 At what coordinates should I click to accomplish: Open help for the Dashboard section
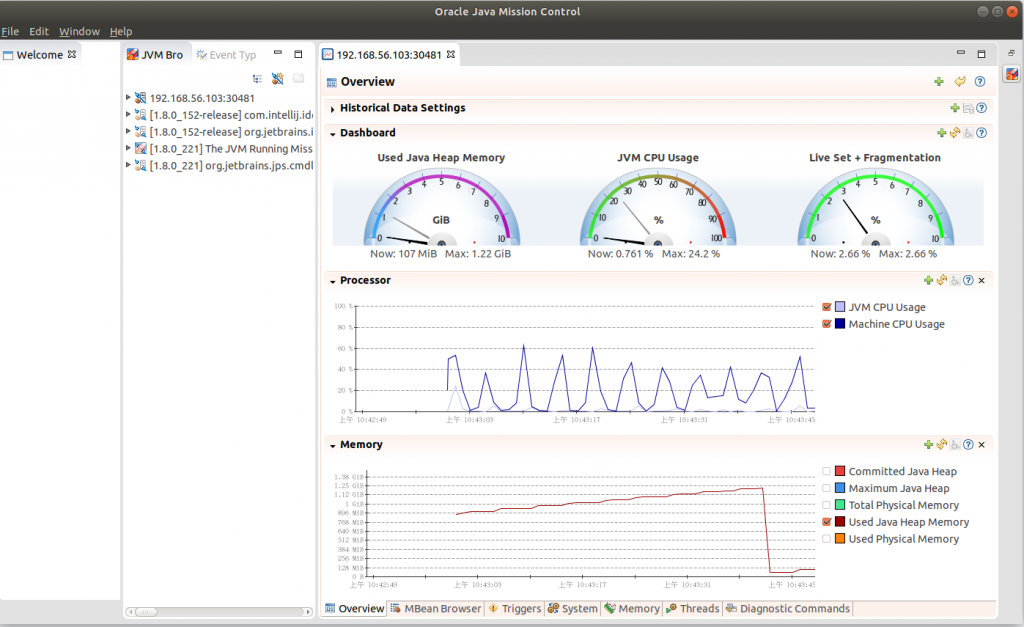[981, 133]
